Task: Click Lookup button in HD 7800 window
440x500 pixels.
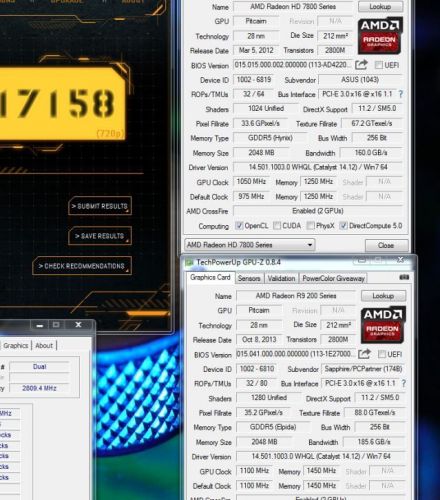Action: click(380, 7)
